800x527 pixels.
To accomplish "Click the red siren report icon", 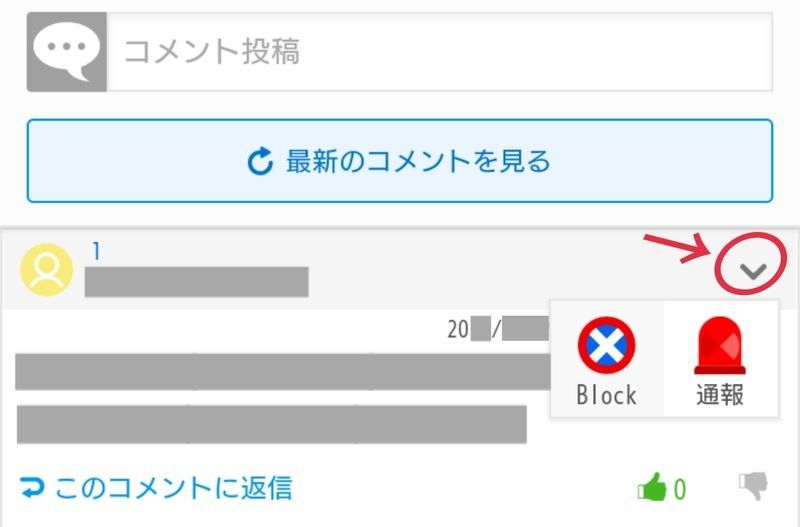I will click(x=720, y=346).
